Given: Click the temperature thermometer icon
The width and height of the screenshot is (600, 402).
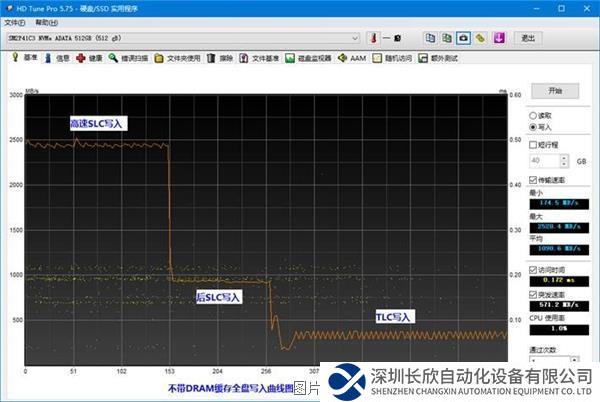Looking at the screenshot, I should pyautogui.click(x=372, y=38).
